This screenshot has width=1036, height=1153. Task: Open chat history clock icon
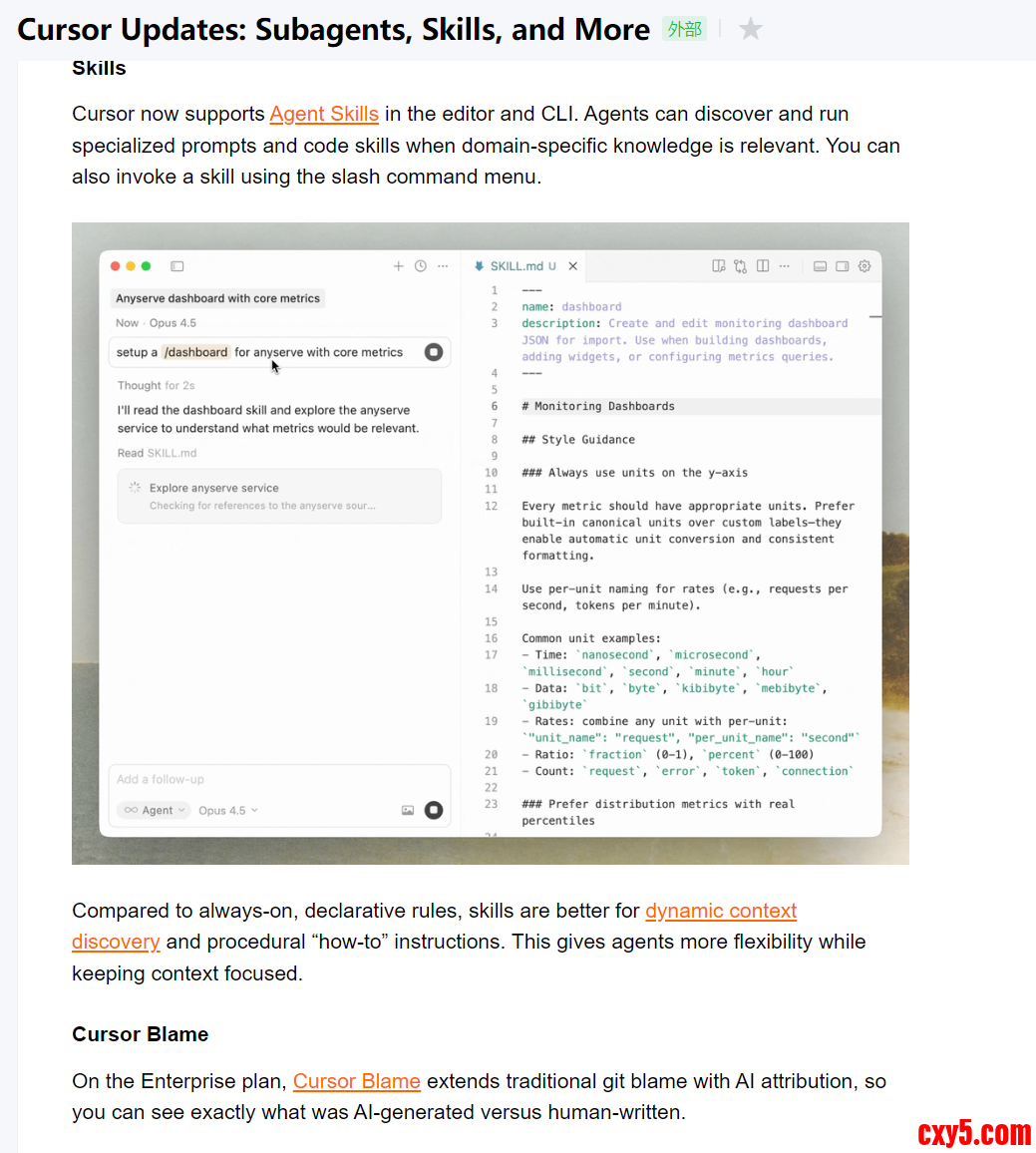tap(421, 266)
